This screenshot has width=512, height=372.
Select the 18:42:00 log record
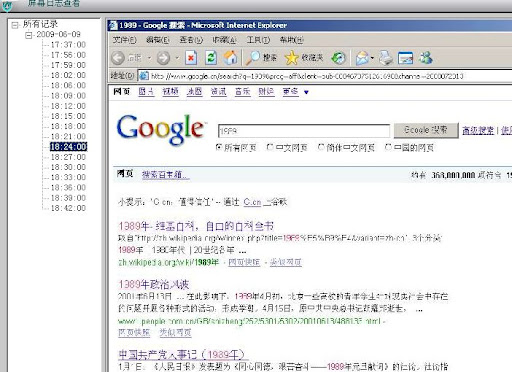pyautogui.click(x=68, y=208)
